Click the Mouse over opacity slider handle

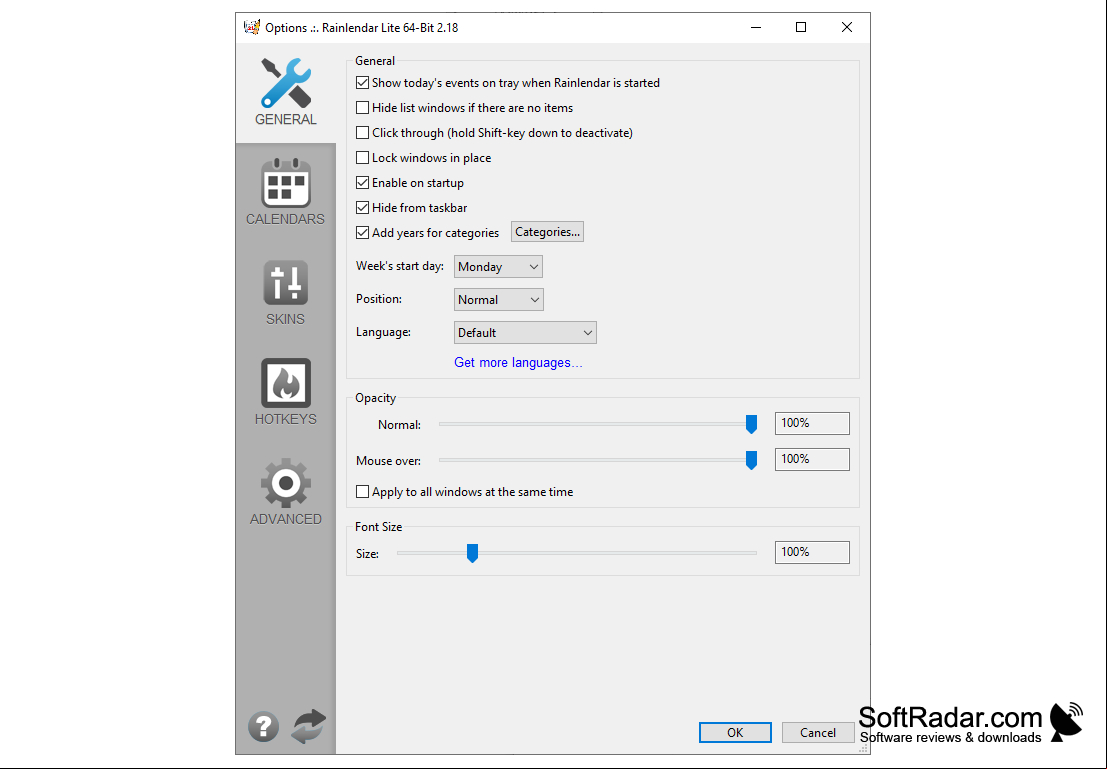click(x=751, y=460)
